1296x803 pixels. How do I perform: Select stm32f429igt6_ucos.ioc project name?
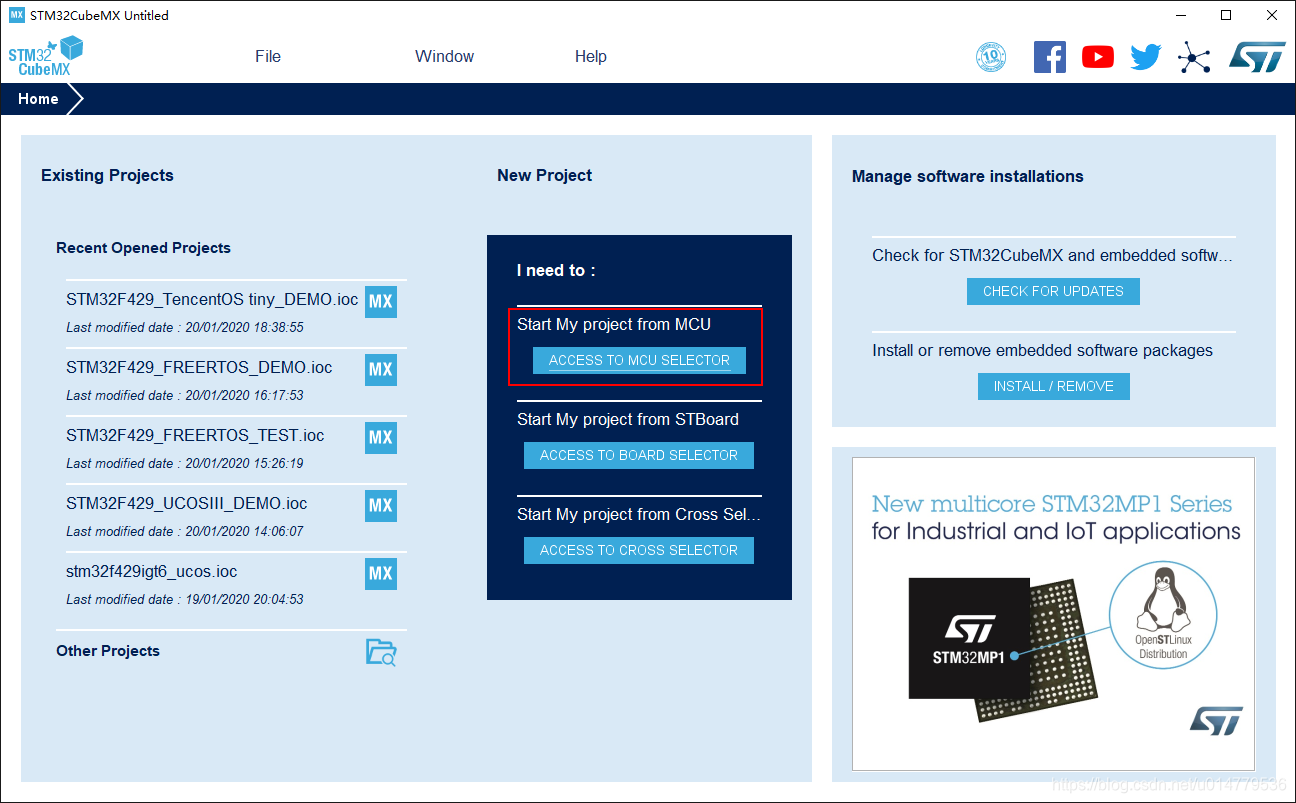point(152,571)
